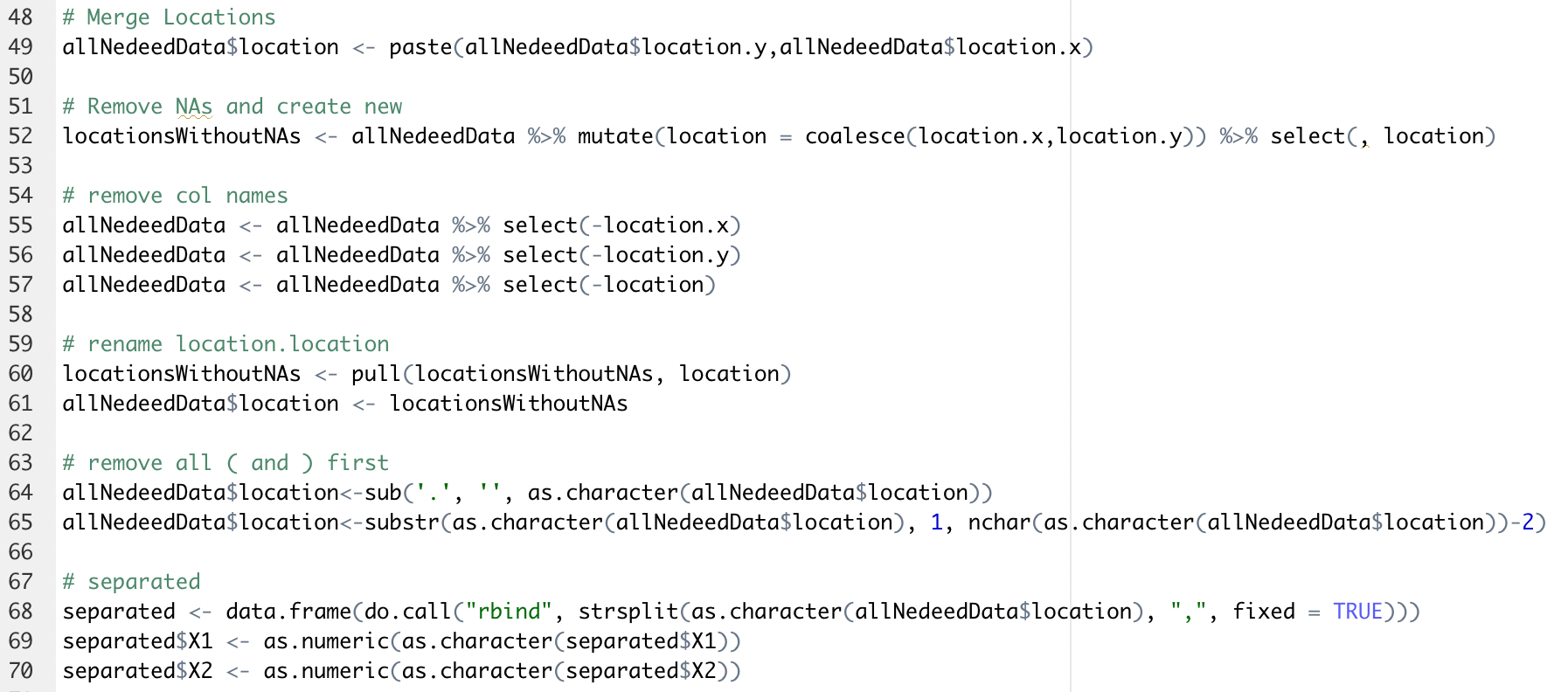The image size is (1568, 692).
Task: Click the underlined NAs word in the comment
Action: pyautogui.click(x=194, y=107)
